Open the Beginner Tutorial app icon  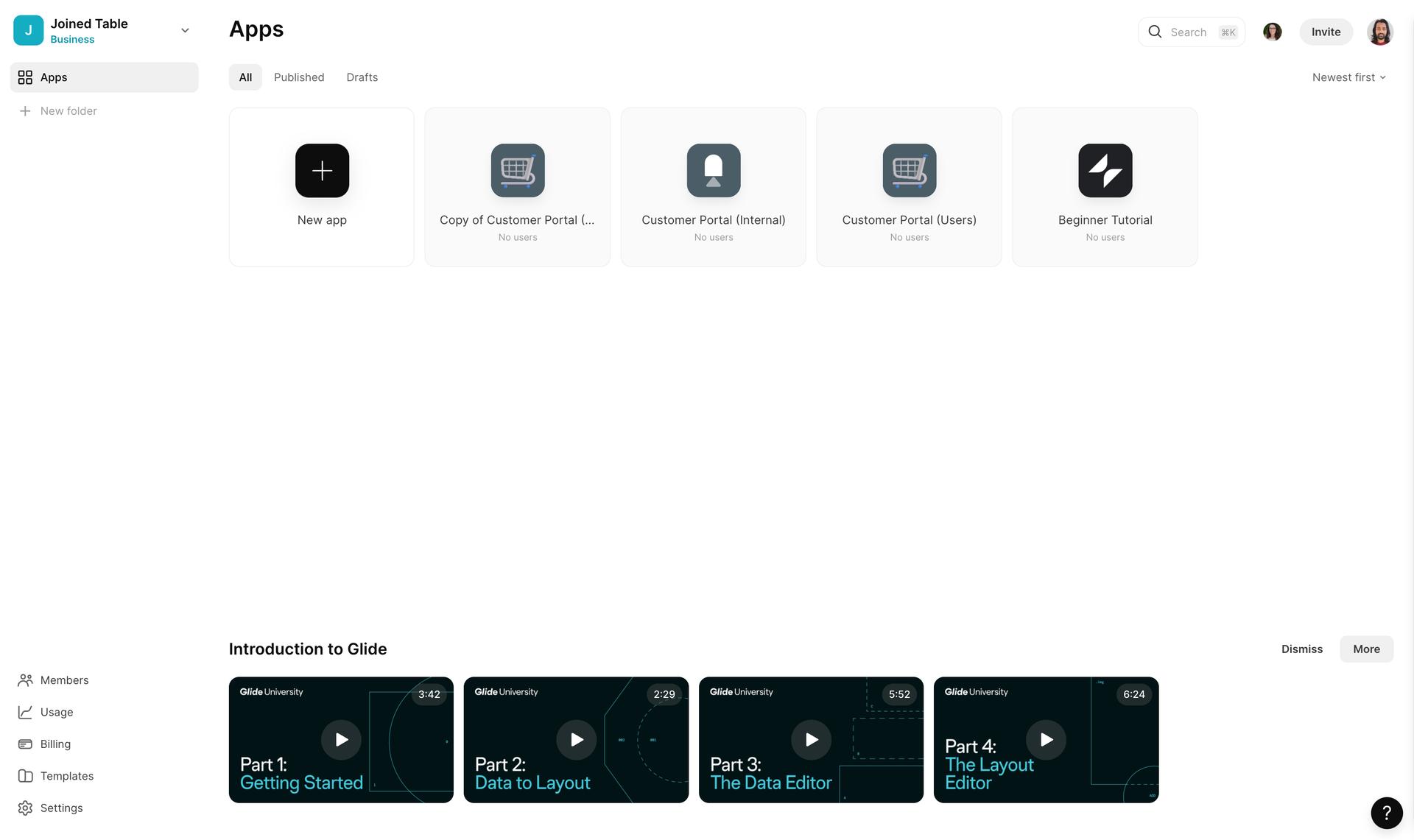click(x=1105, y=171)
